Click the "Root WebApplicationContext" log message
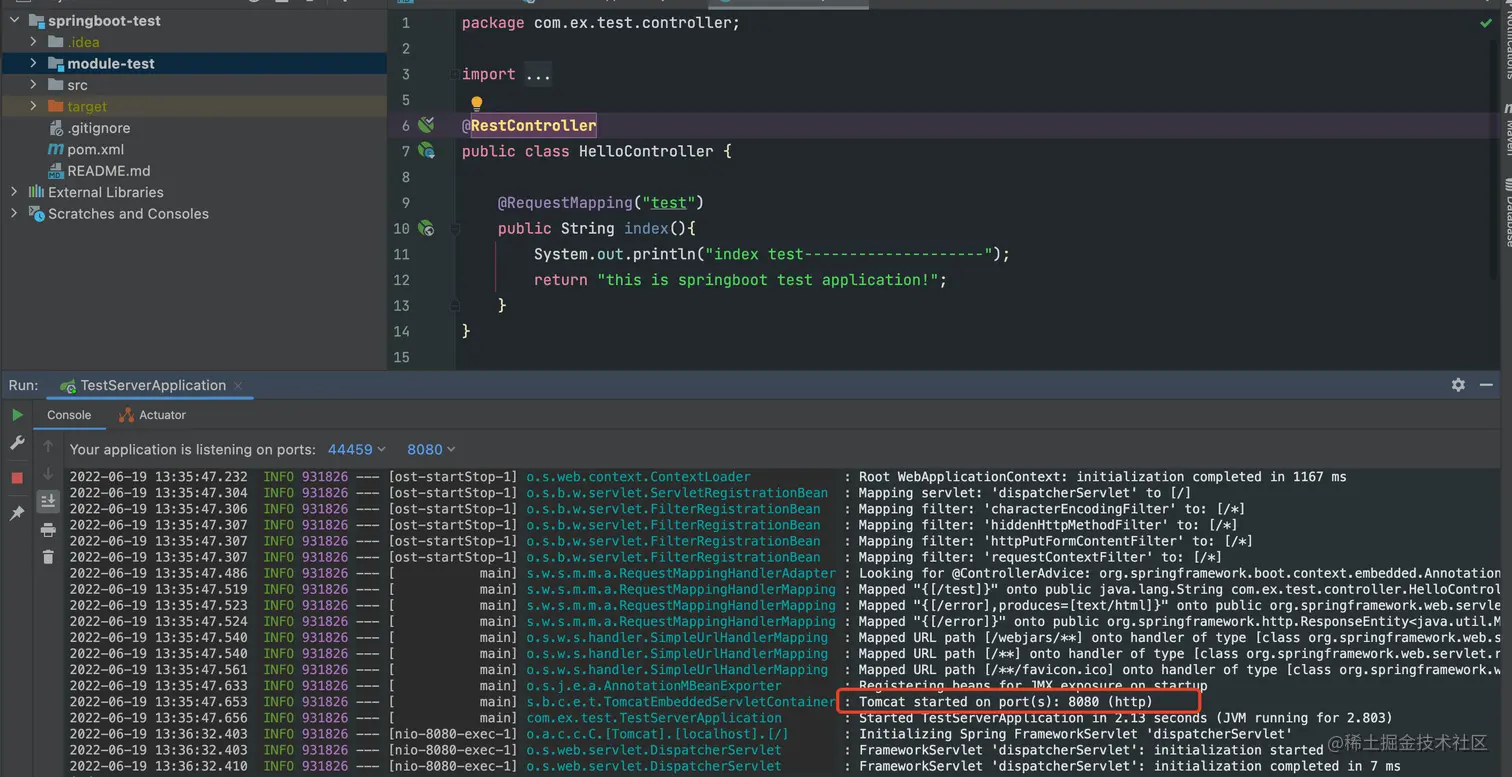Screen dimensions: 1512x777 pyautogui.click(x=1102, y=477)
